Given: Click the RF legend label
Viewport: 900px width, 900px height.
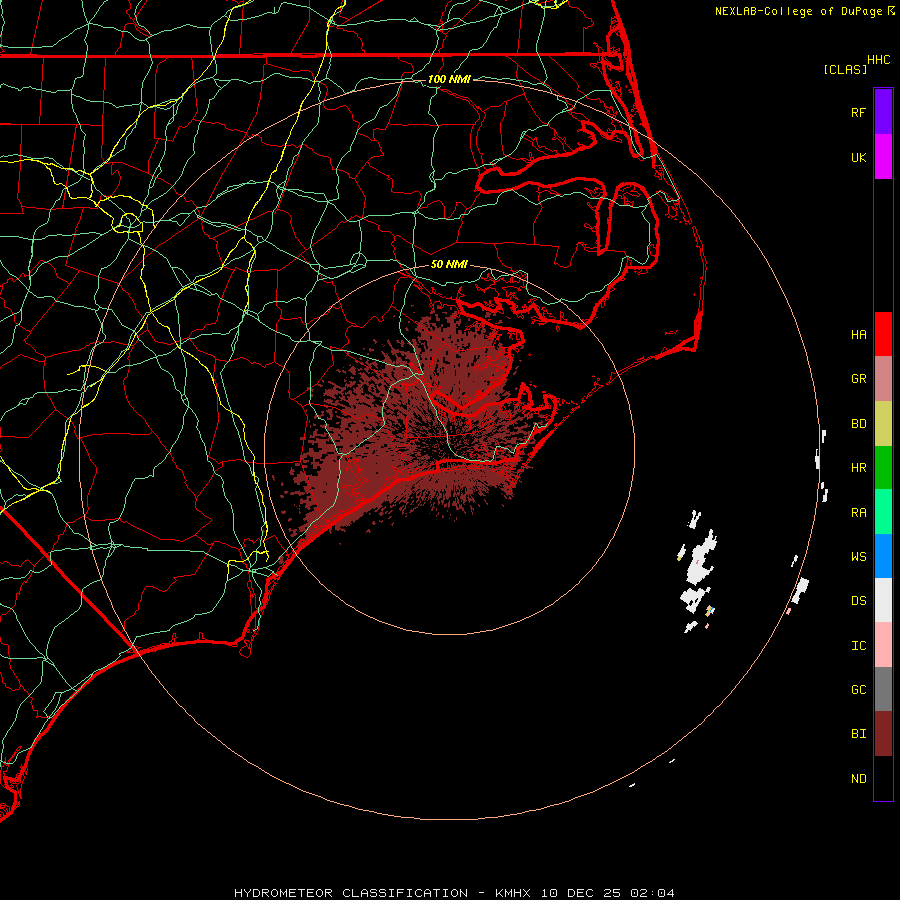Looking at the screenshot, I should 858,112.
